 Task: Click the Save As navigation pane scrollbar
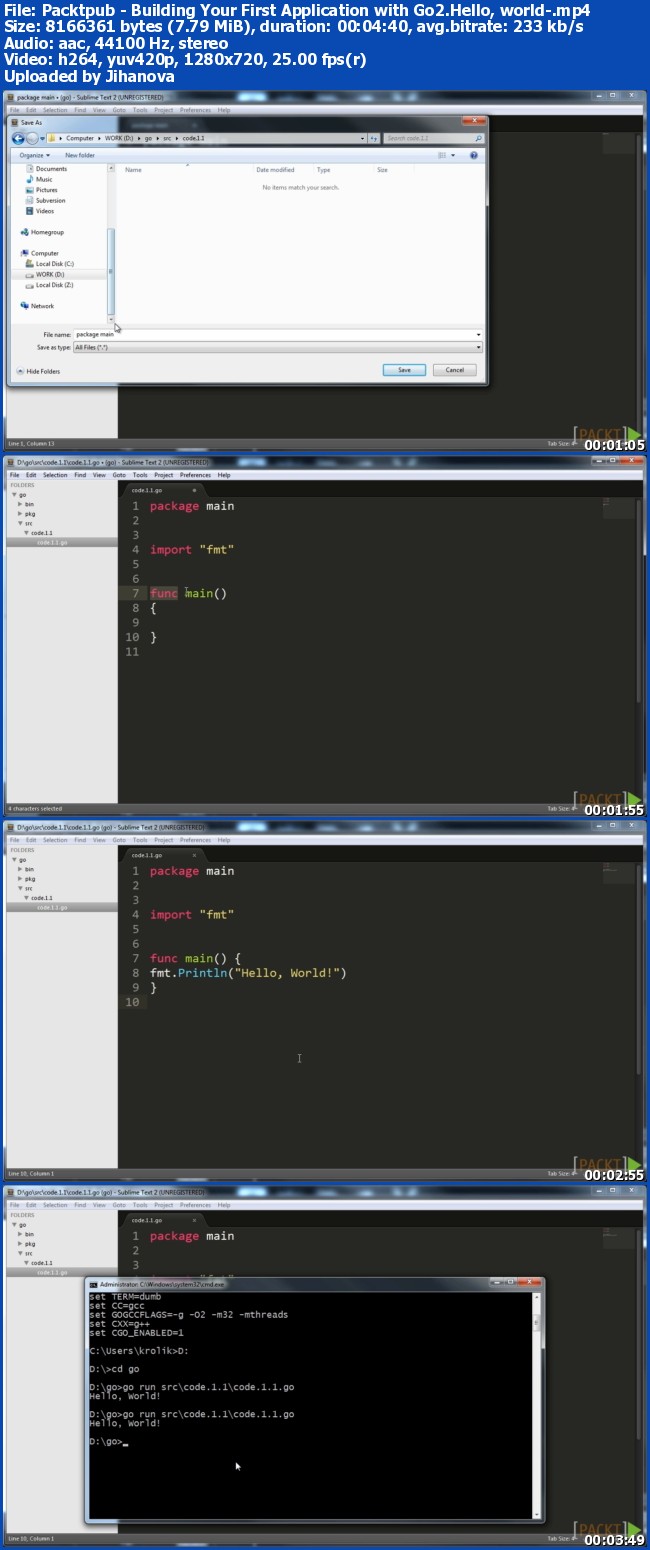111,242
